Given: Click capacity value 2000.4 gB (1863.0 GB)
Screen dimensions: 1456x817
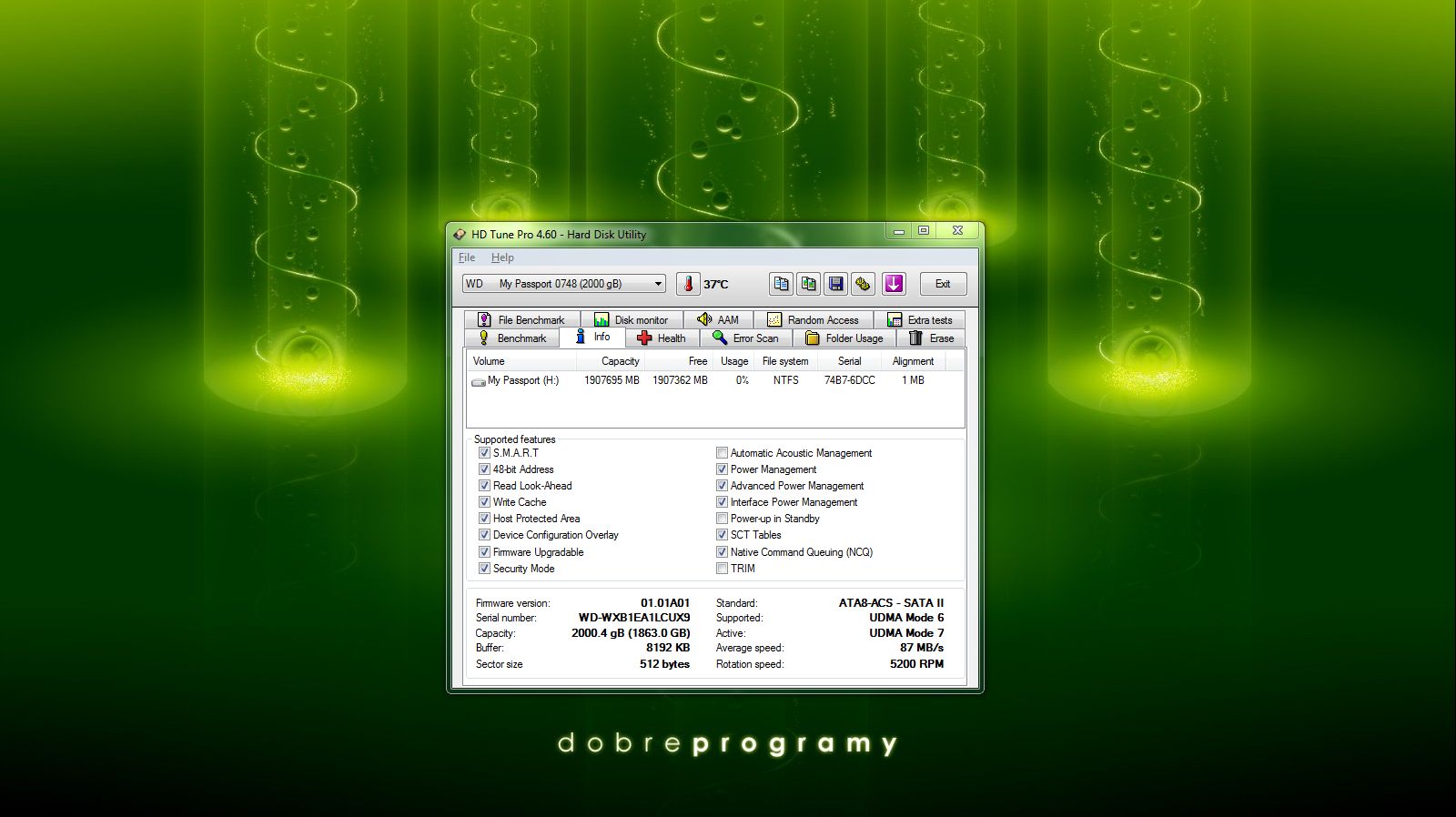Looking at the screenshot, I should click(x=631, y=633).
